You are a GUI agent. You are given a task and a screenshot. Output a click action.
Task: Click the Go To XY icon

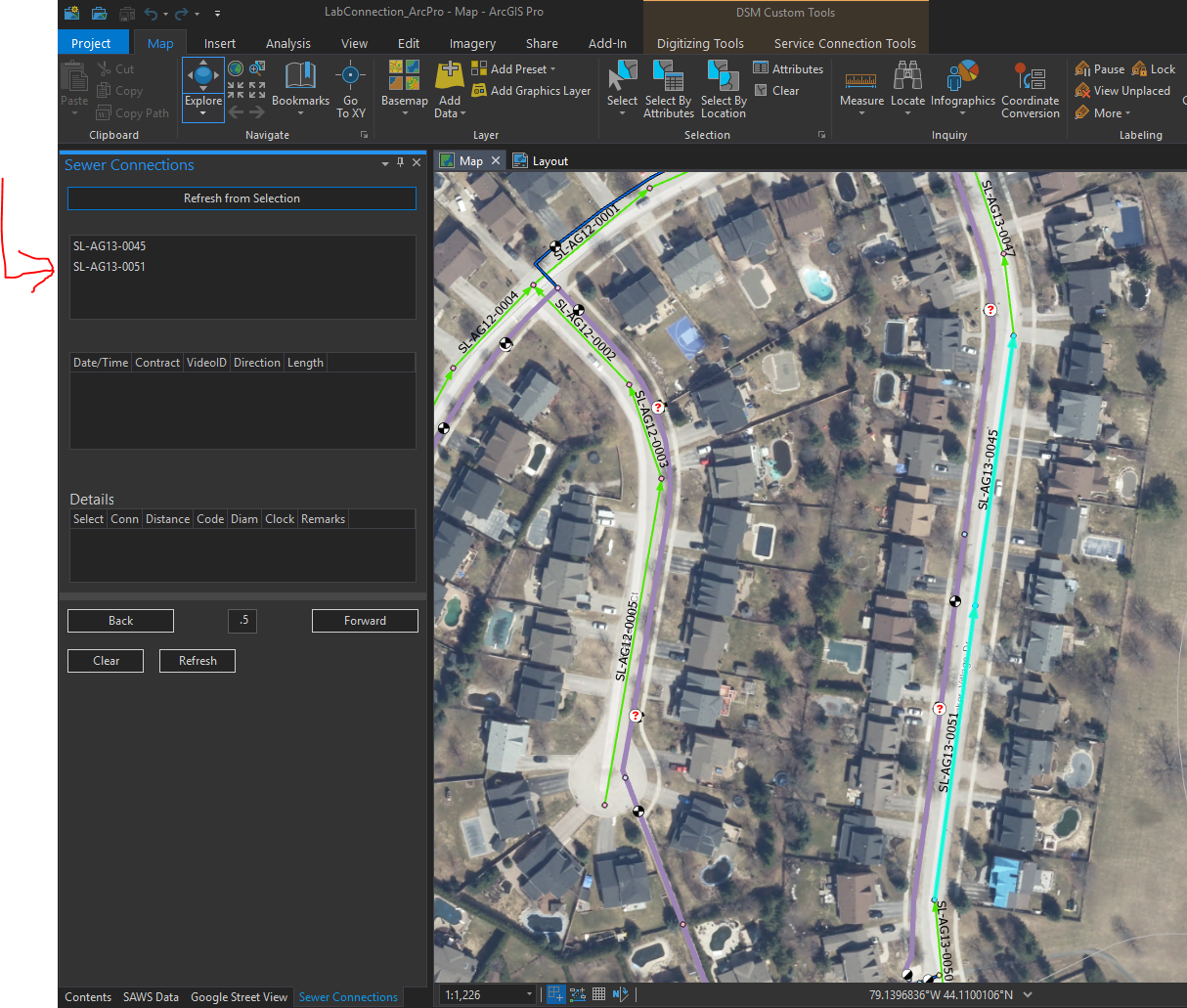pyautogui.click(x=350, y=76)
